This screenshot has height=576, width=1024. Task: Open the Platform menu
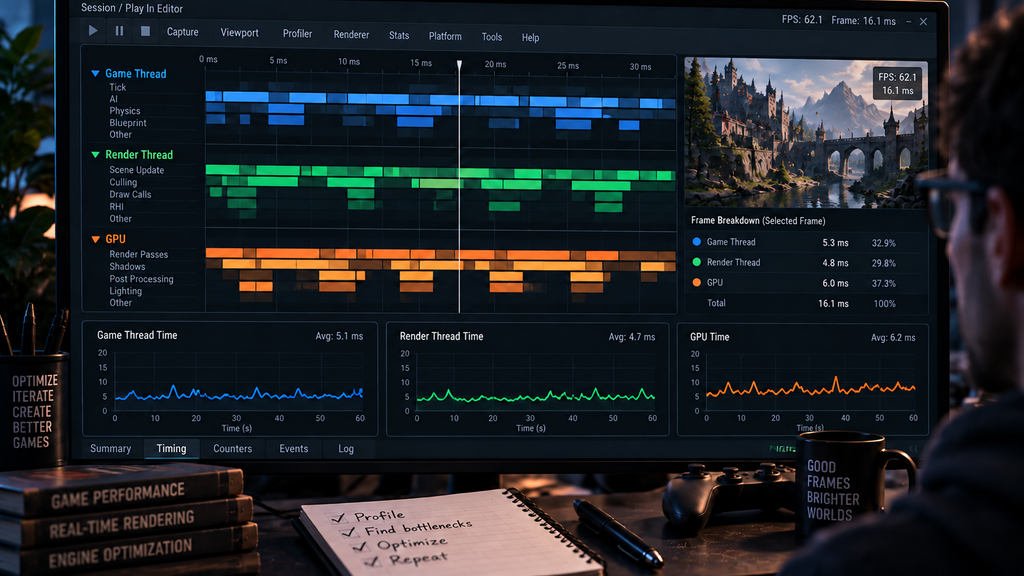445,37
